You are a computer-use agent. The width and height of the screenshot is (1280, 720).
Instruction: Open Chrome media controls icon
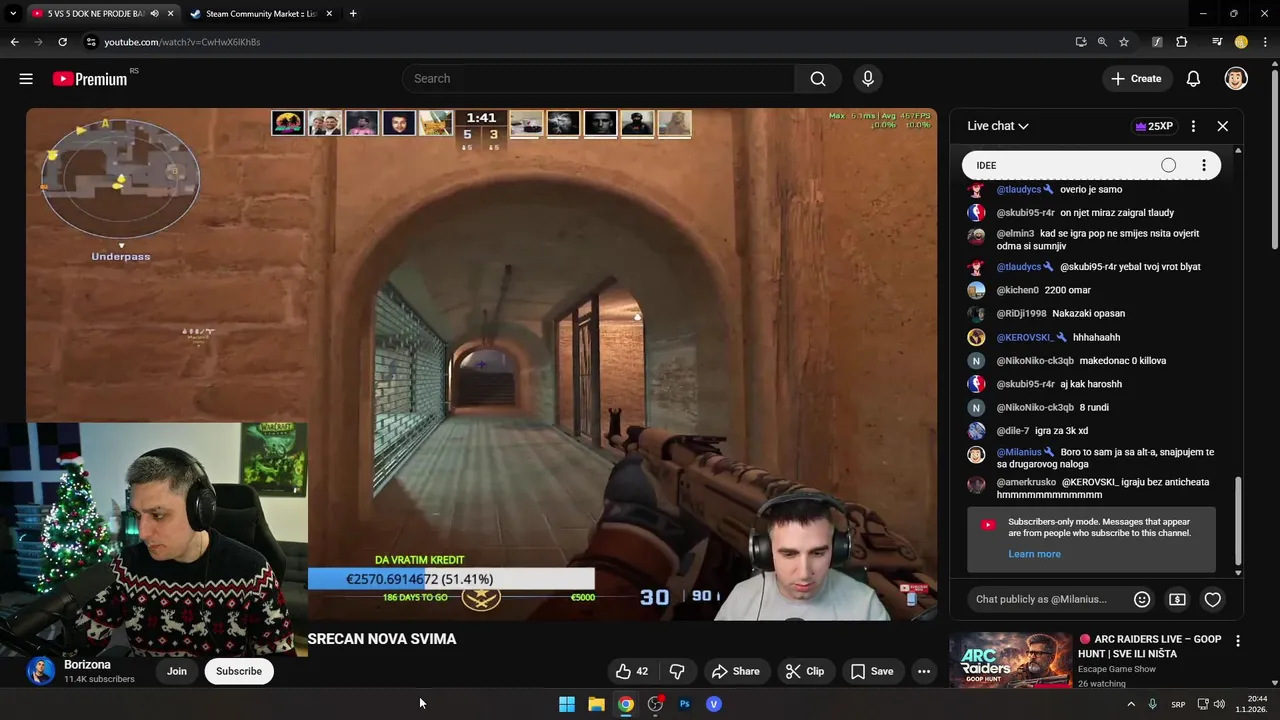pyautogui.click(x=1217, y=42)
